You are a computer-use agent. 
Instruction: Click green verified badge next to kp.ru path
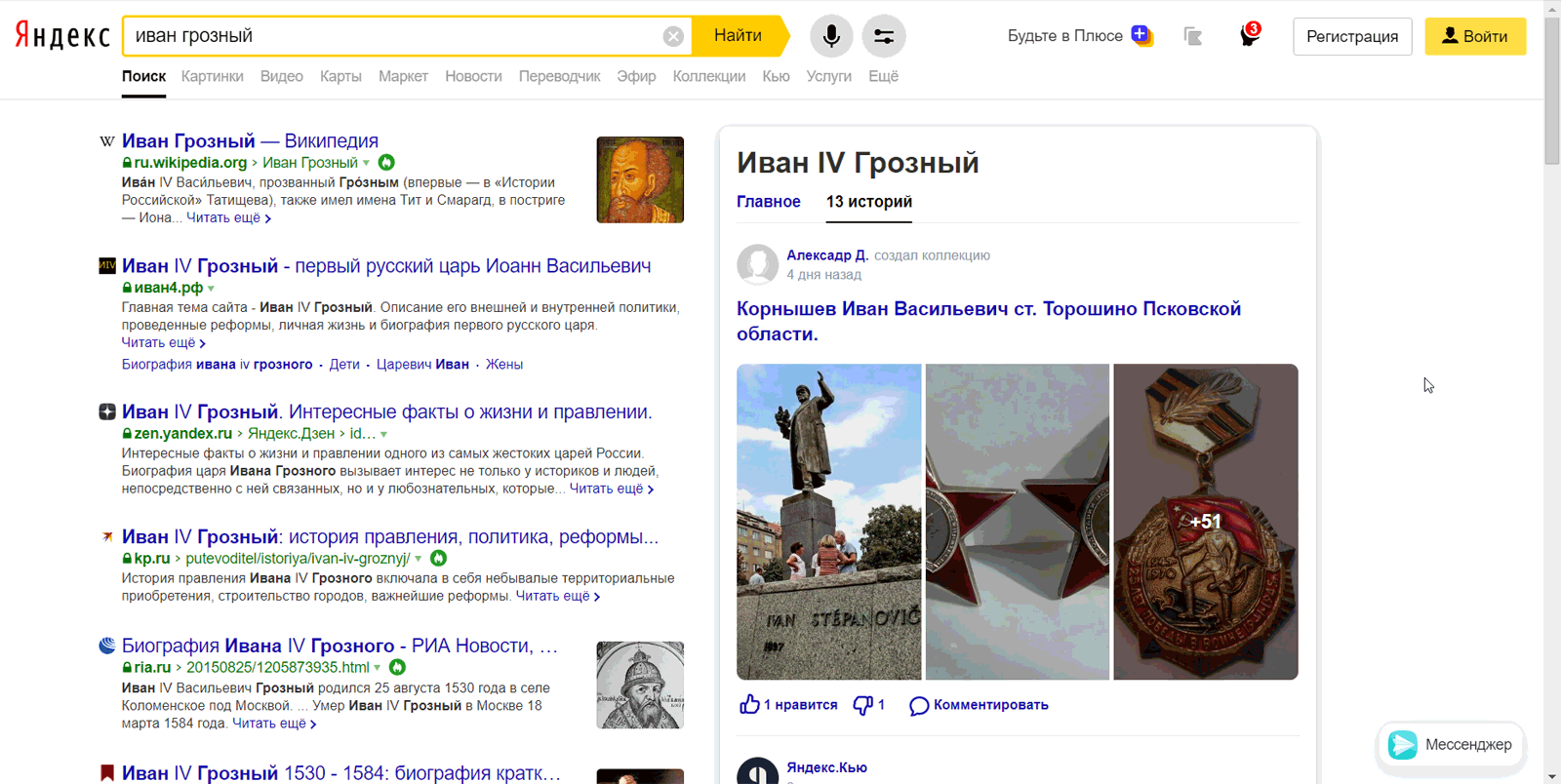pos(439,559)
